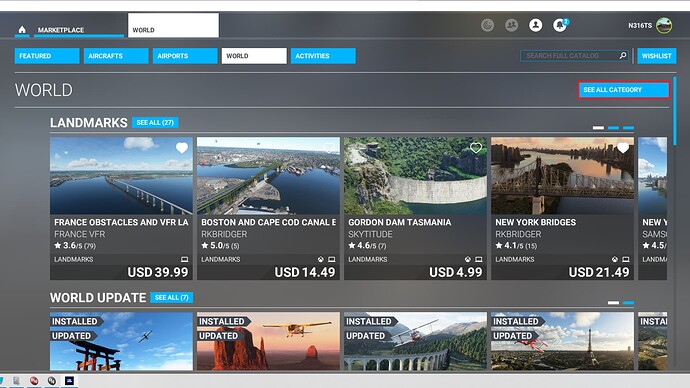The image size is (690, 388).
Task: Switch to the AIRPORTS category tab
Action: (x=185, y=56)
